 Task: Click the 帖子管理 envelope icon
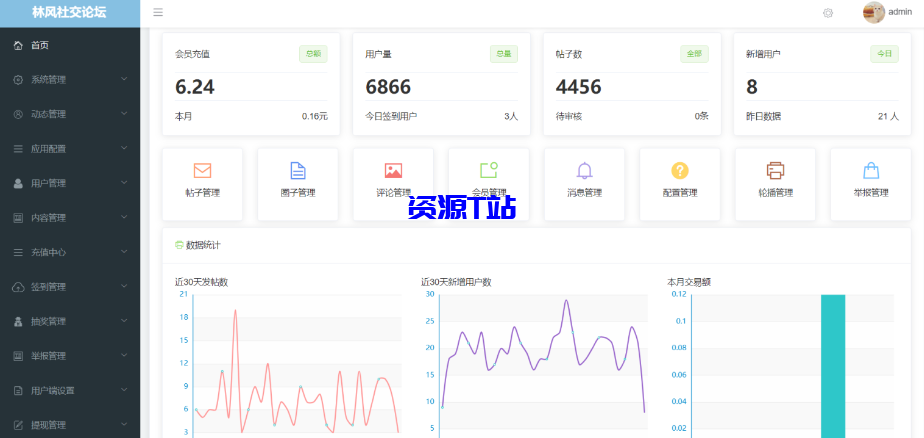click(202, 171)
